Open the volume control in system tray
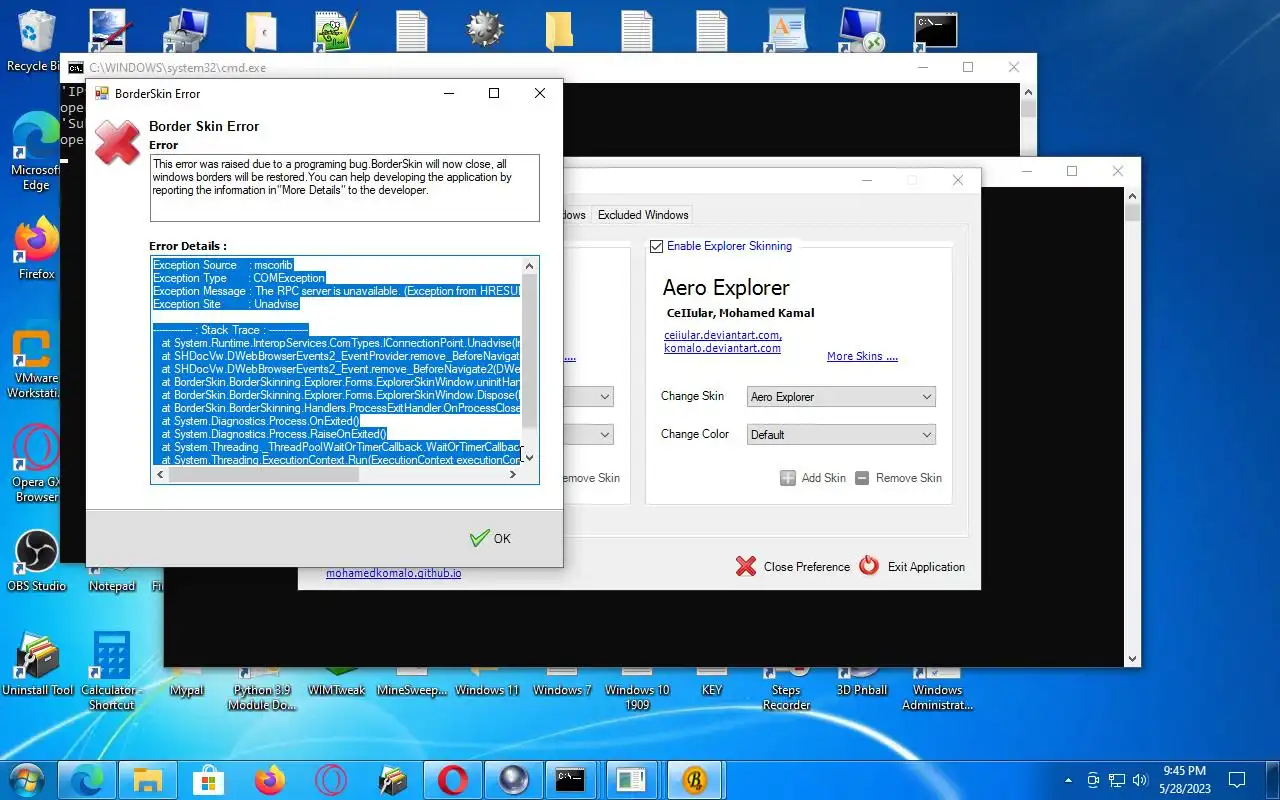Viewport: 1280px width, 800px height. click(x=1139, y=779)
